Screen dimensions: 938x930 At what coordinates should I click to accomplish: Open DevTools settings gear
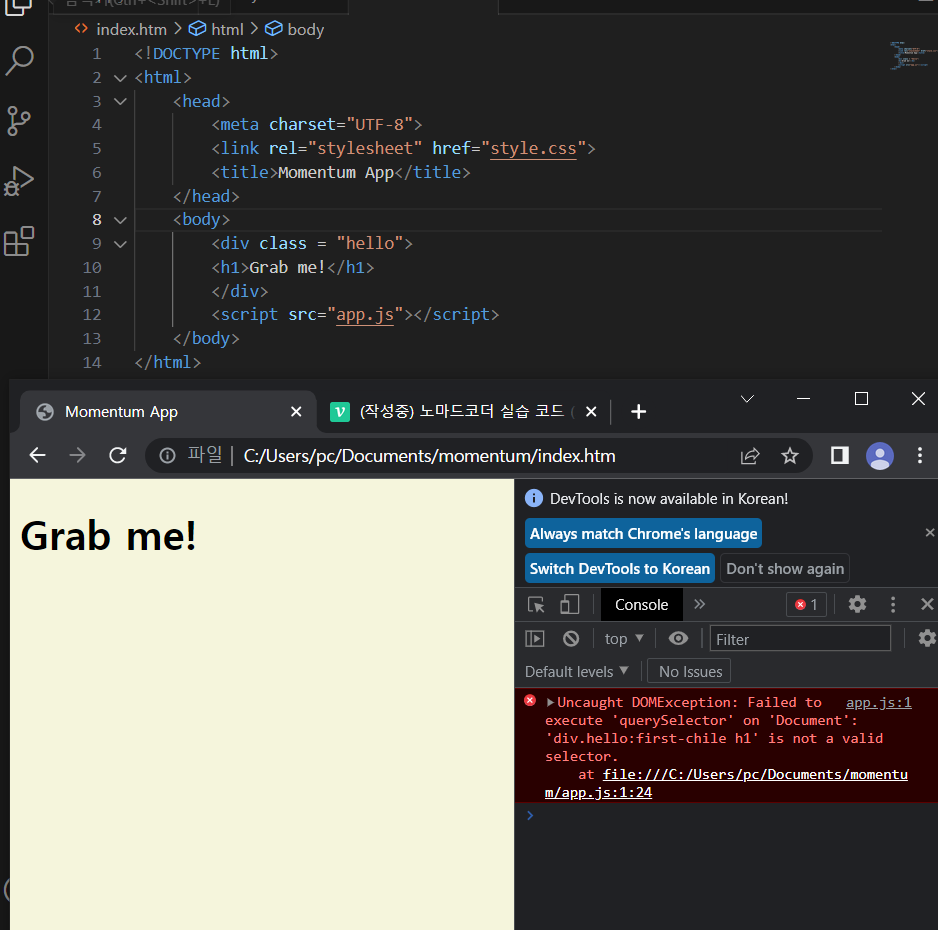point(857,605)
